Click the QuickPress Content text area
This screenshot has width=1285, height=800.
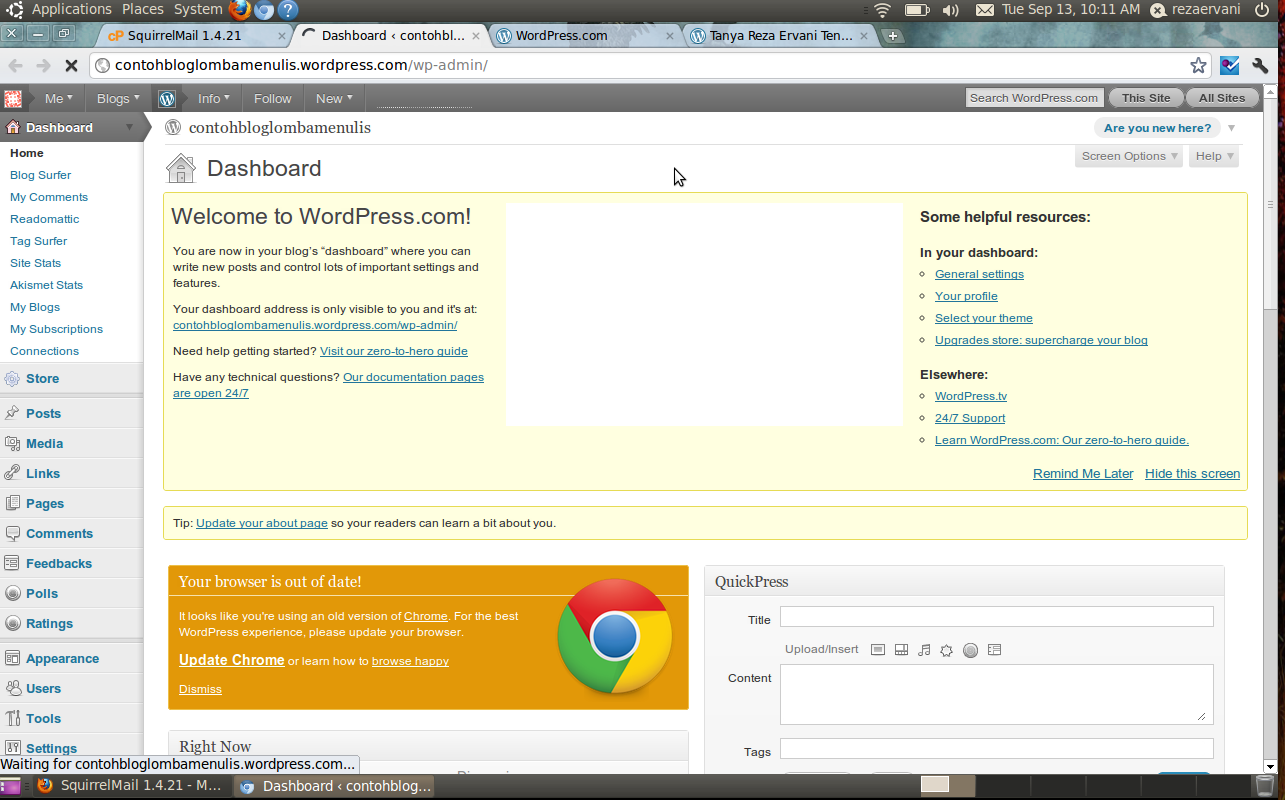pos(997,694)
